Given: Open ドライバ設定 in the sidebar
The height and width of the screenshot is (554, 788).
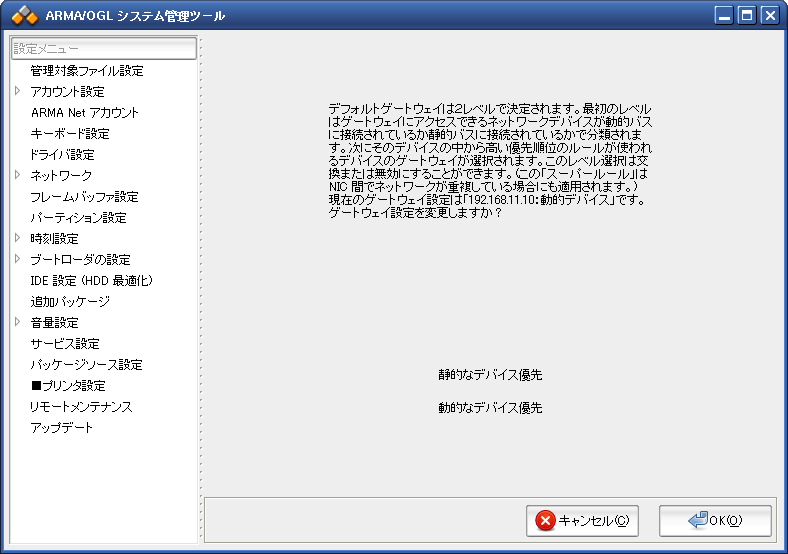Looking at the screenshot, I should 62,155.
